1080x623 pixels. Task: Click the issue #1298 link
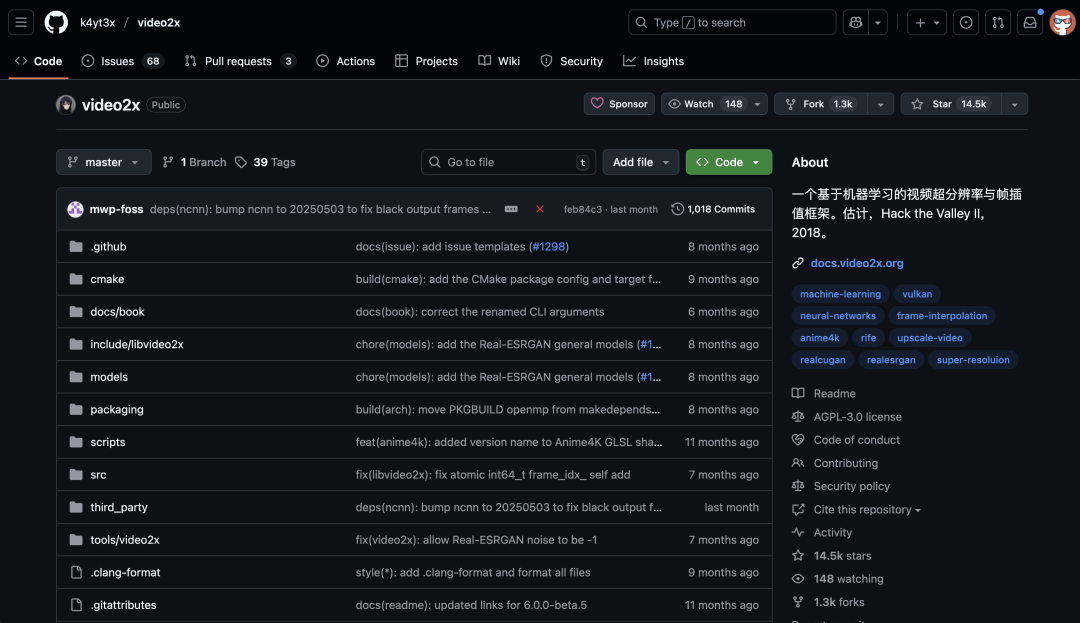(x=549, y=246)
